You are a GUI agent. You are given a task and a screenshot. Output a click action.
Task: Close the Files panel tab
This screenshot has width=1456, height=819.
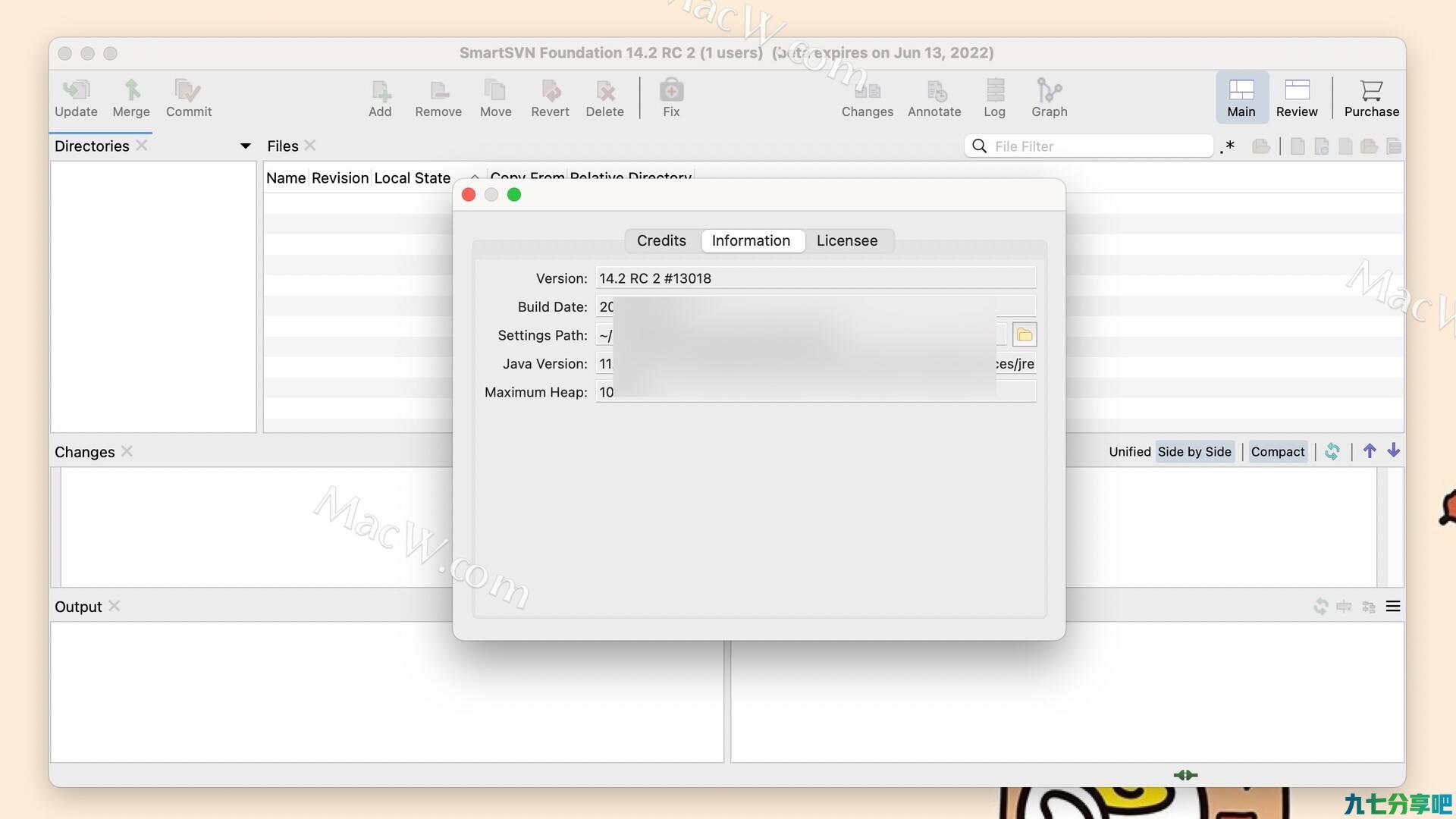coord(310,145)
